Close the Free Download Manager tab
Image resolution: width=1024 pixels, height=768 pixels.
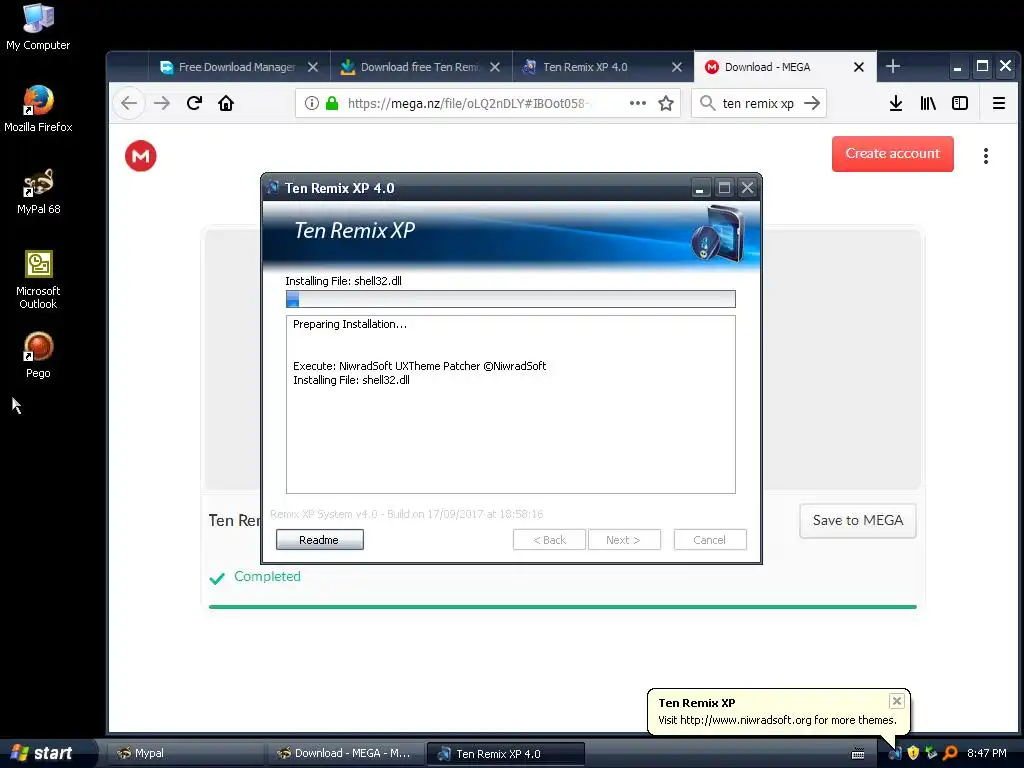[313, 67]
